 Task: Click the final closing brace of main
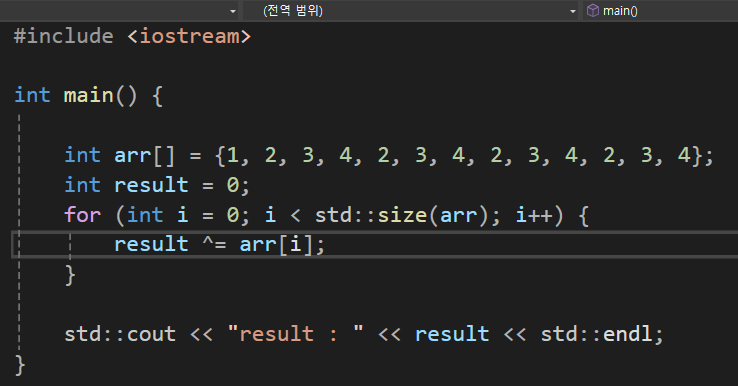[20, 365]
